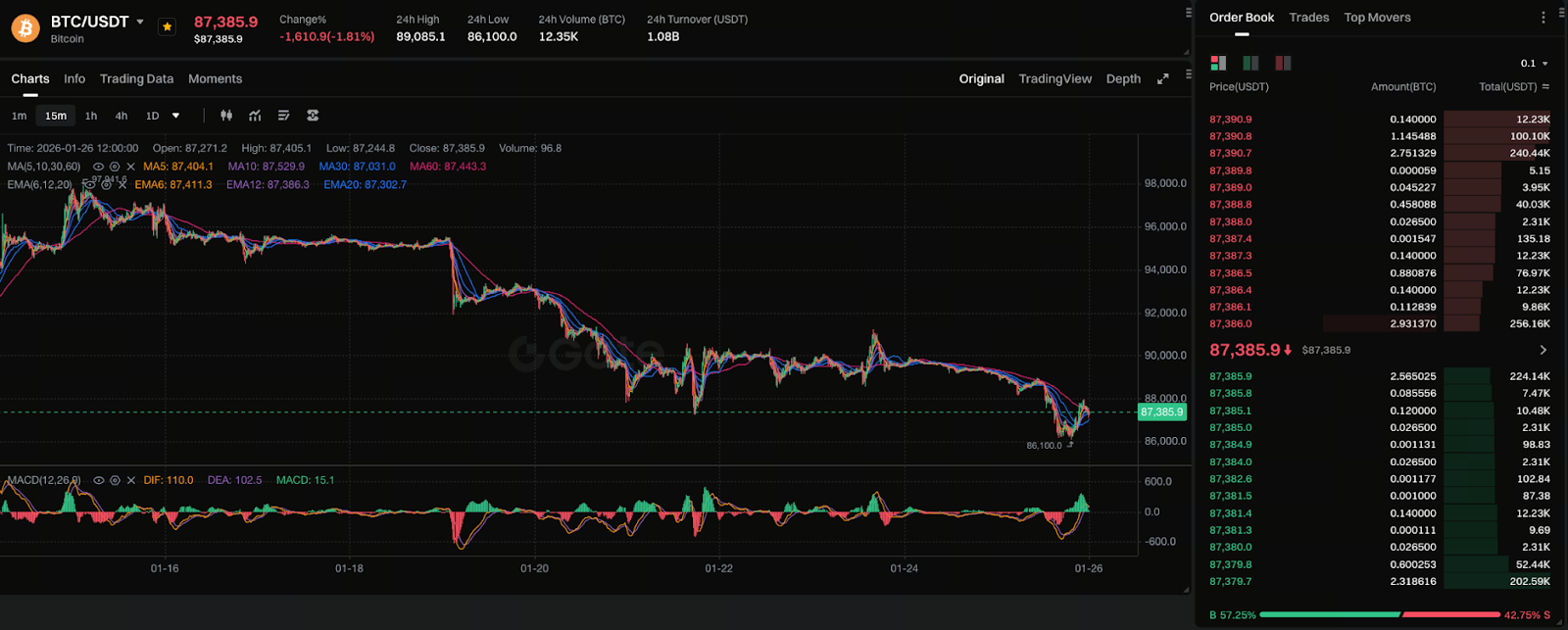
Task: Switch to TradingView chart mode
Action: click(x=1054, y=79)
